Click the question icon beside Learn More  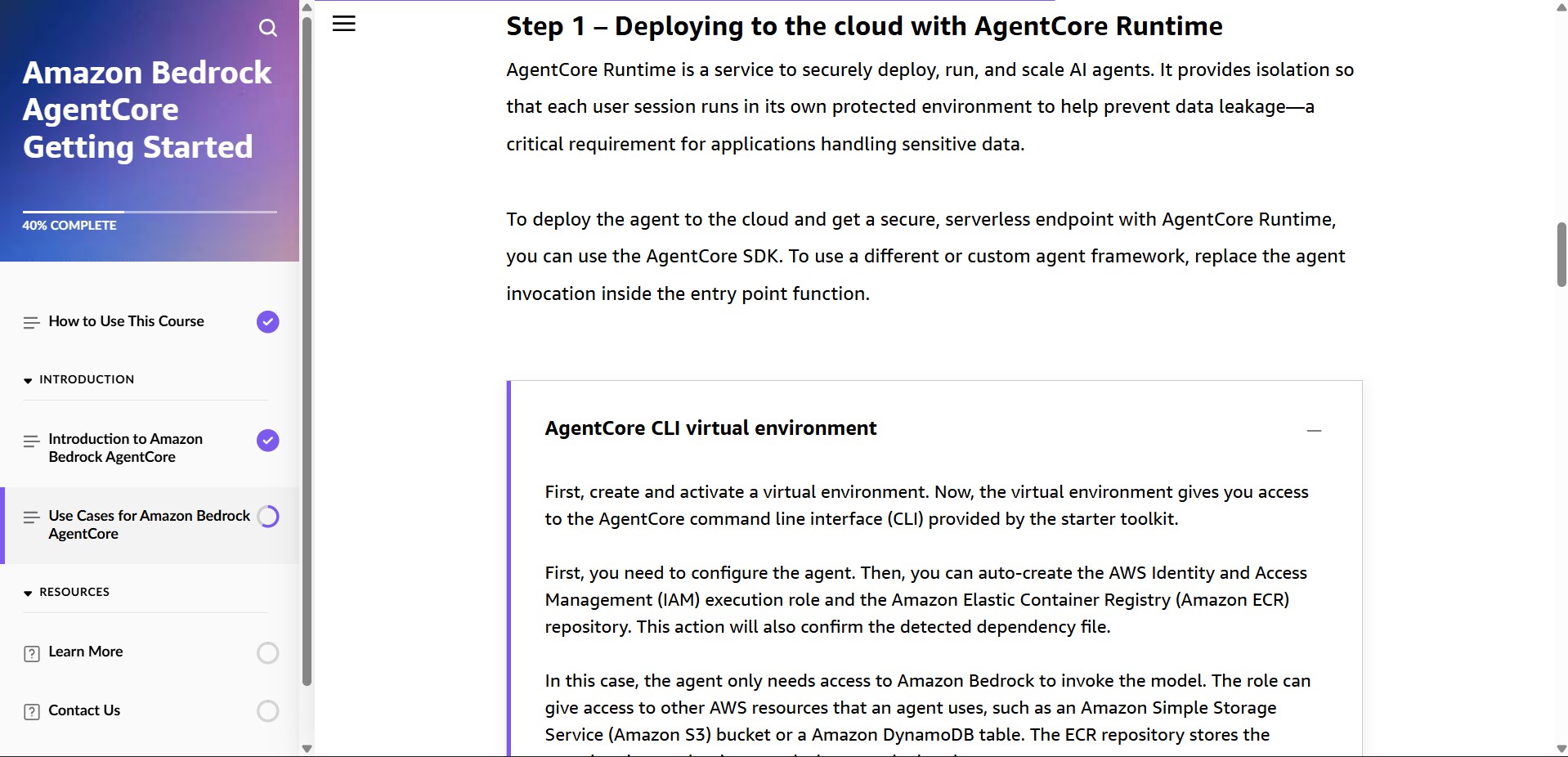coord(31,653)
